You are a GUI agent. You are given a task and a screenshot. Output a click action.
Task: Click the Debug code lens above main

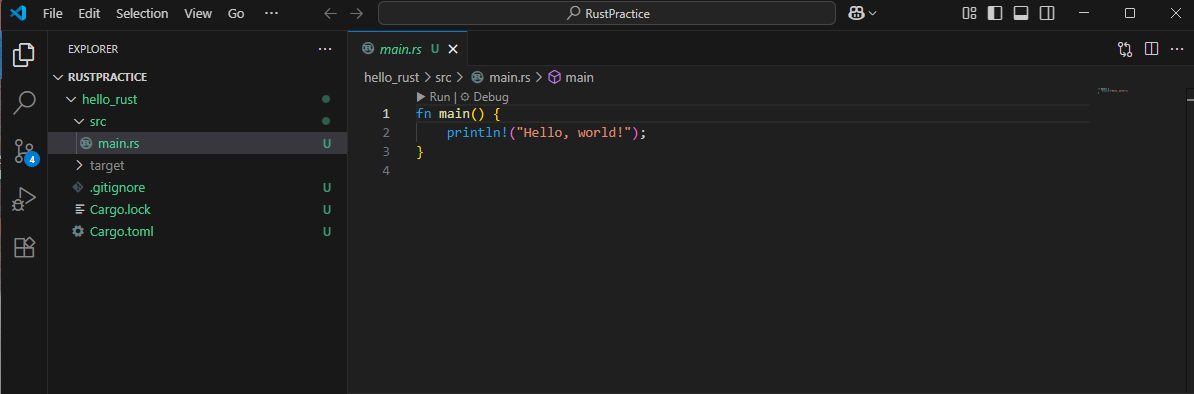[x=484, y=97]
